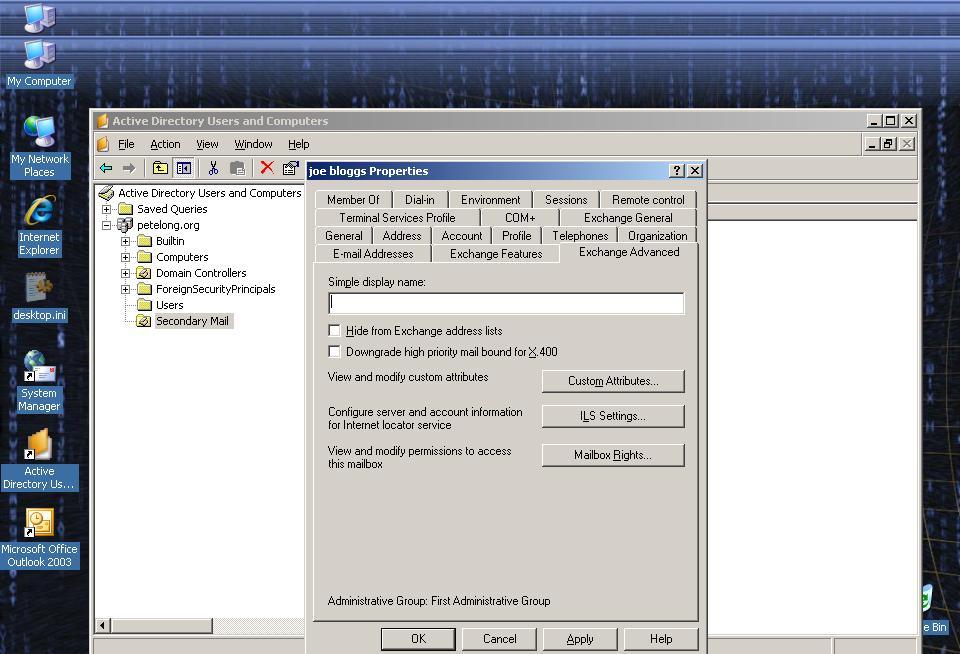Click the Secondary Mail OU icon

click(144, 320)
